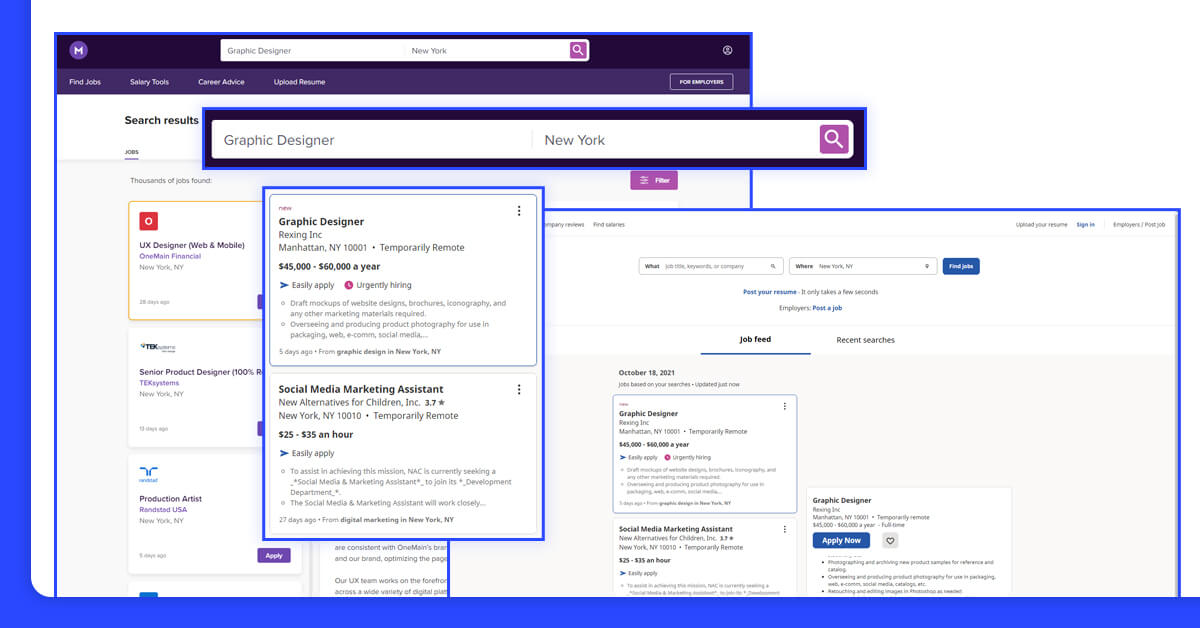The width and height of the screenshot is (1200, 628).
Task: Click Social Media Marketing Assistant in Indeed window feed
Action: point(676,529)
